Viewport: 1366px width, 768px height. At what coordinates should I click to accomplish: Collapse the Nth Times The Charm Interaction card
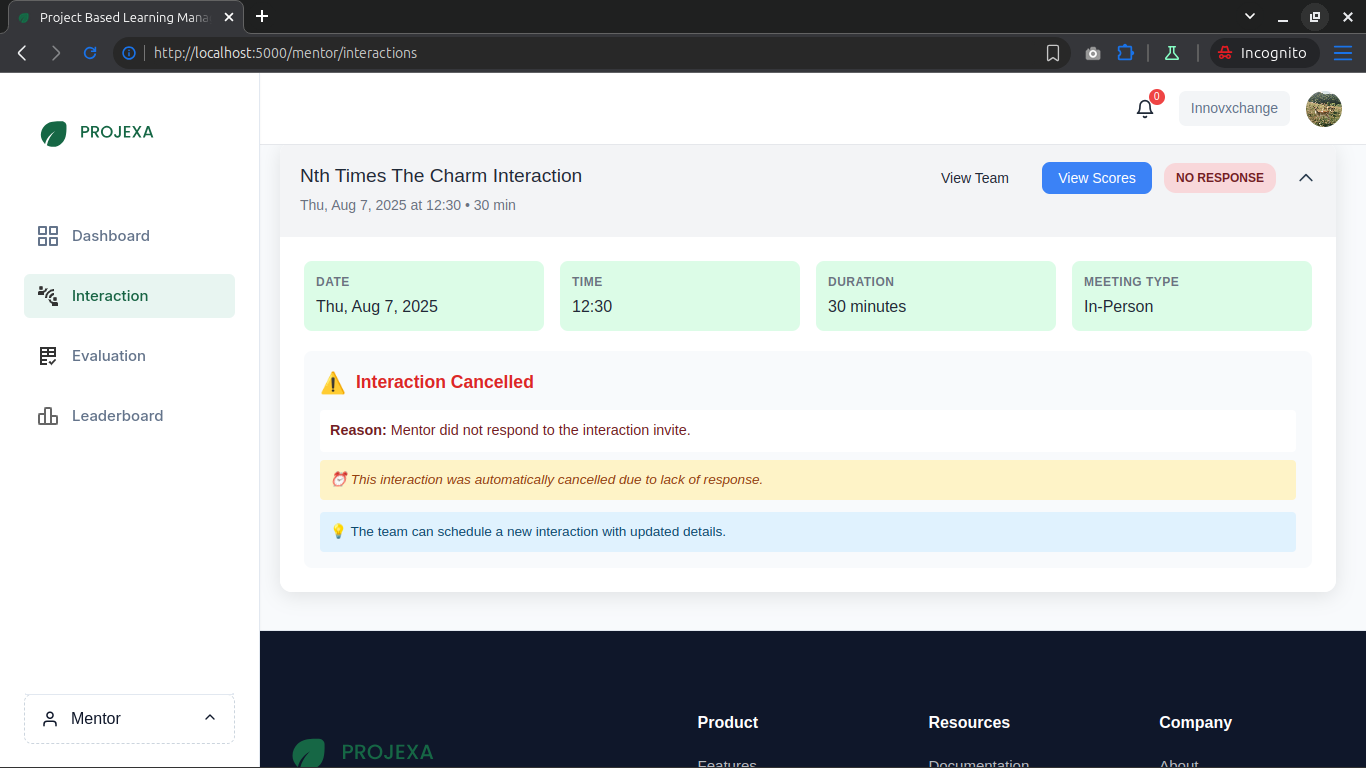1306,177
